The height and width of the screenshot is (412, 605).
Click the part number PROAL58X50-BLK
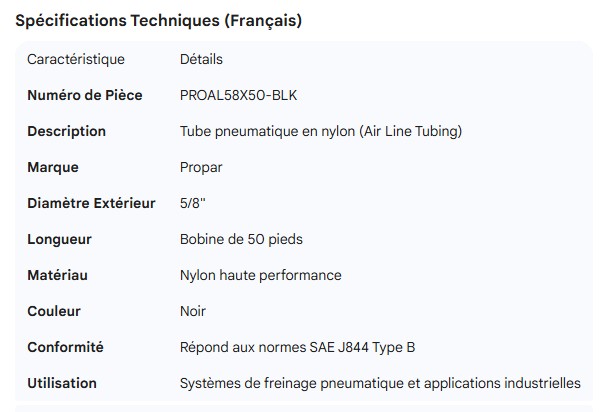[x=238, y=95]
